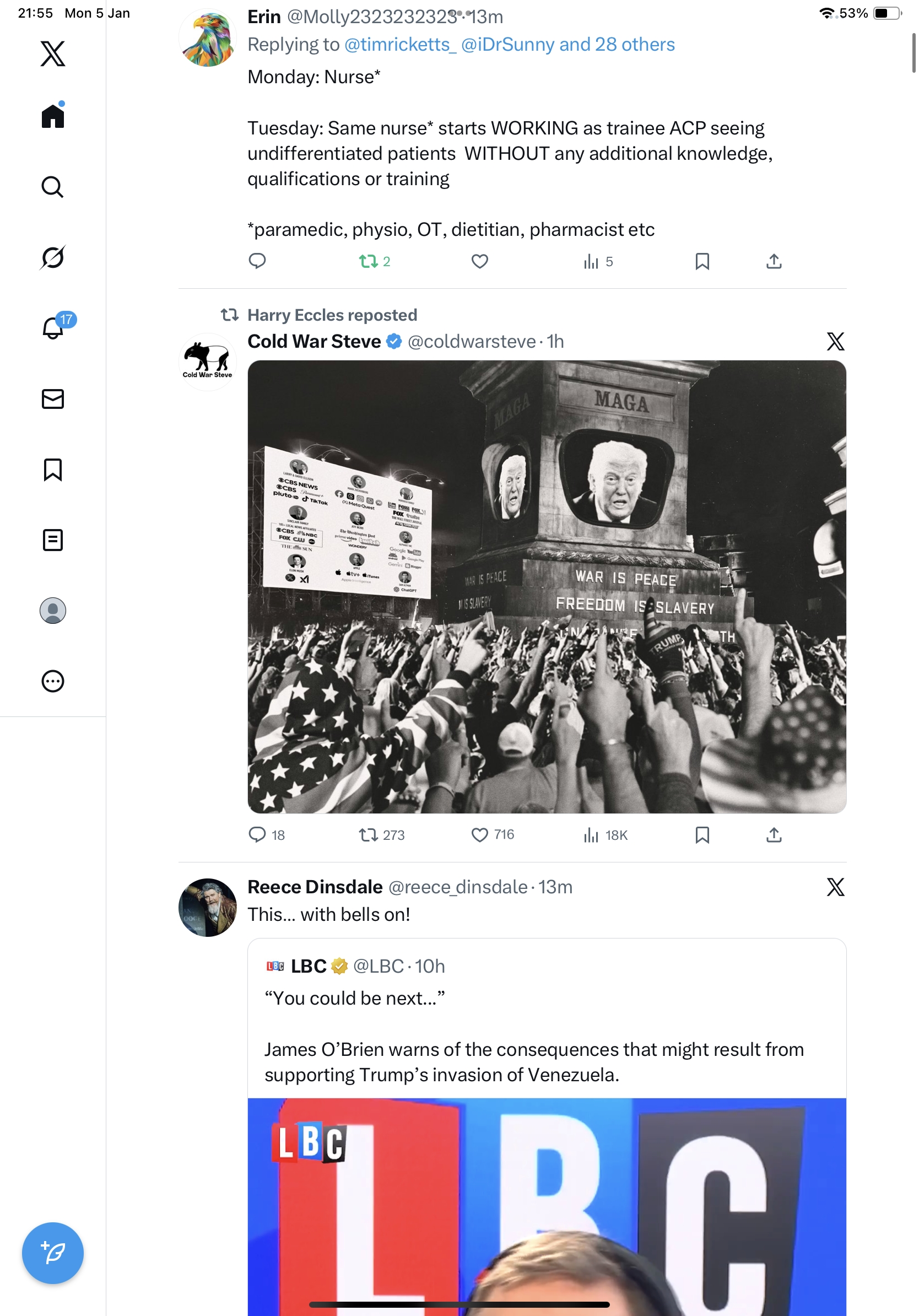Click the X logo in sidebar
Image resolution: width=919 pixels, height=1316 pixels.
coord(53,54)
